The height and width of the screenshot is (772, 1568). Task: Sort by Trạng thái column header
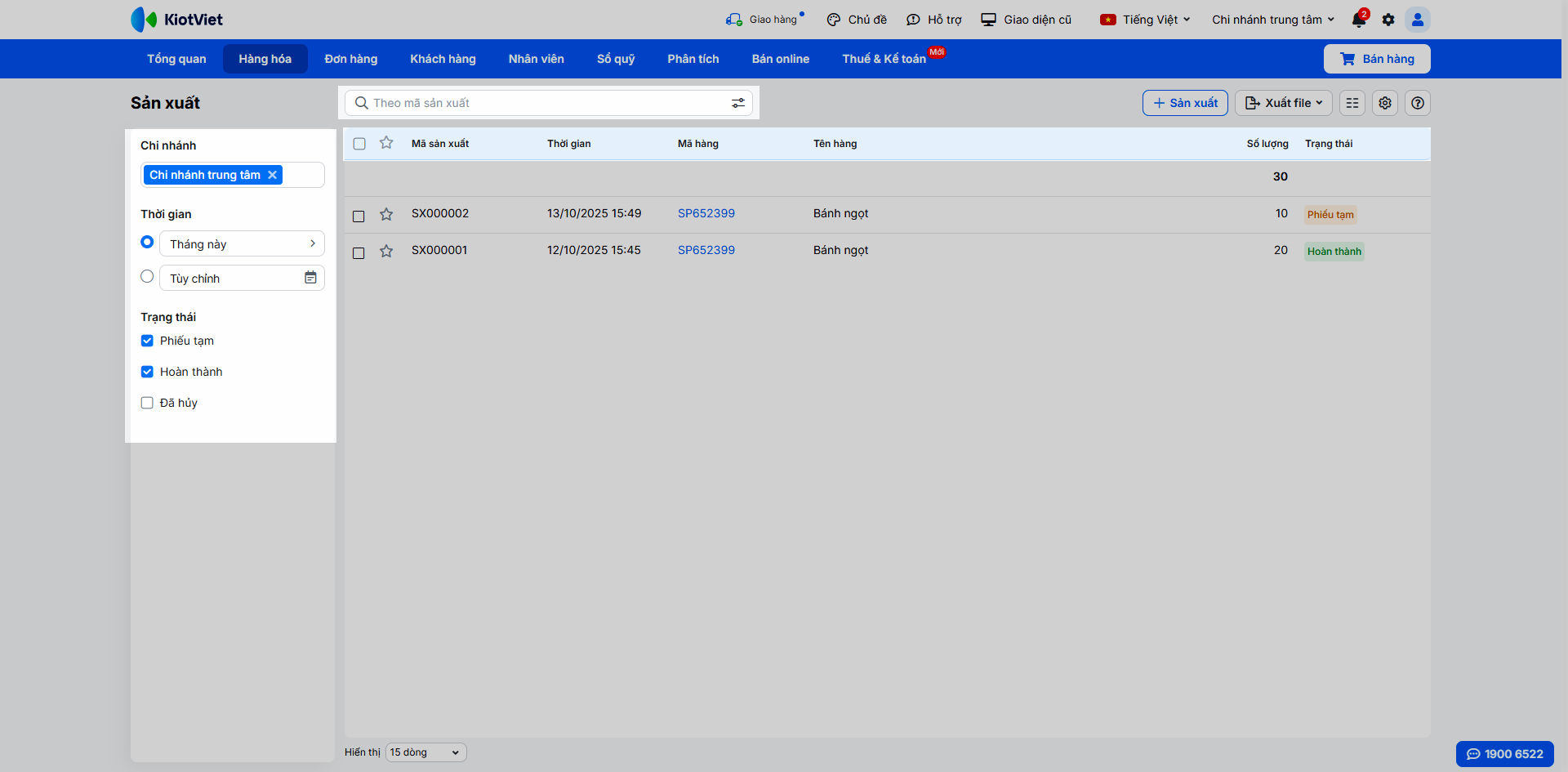click(1329, 144)
